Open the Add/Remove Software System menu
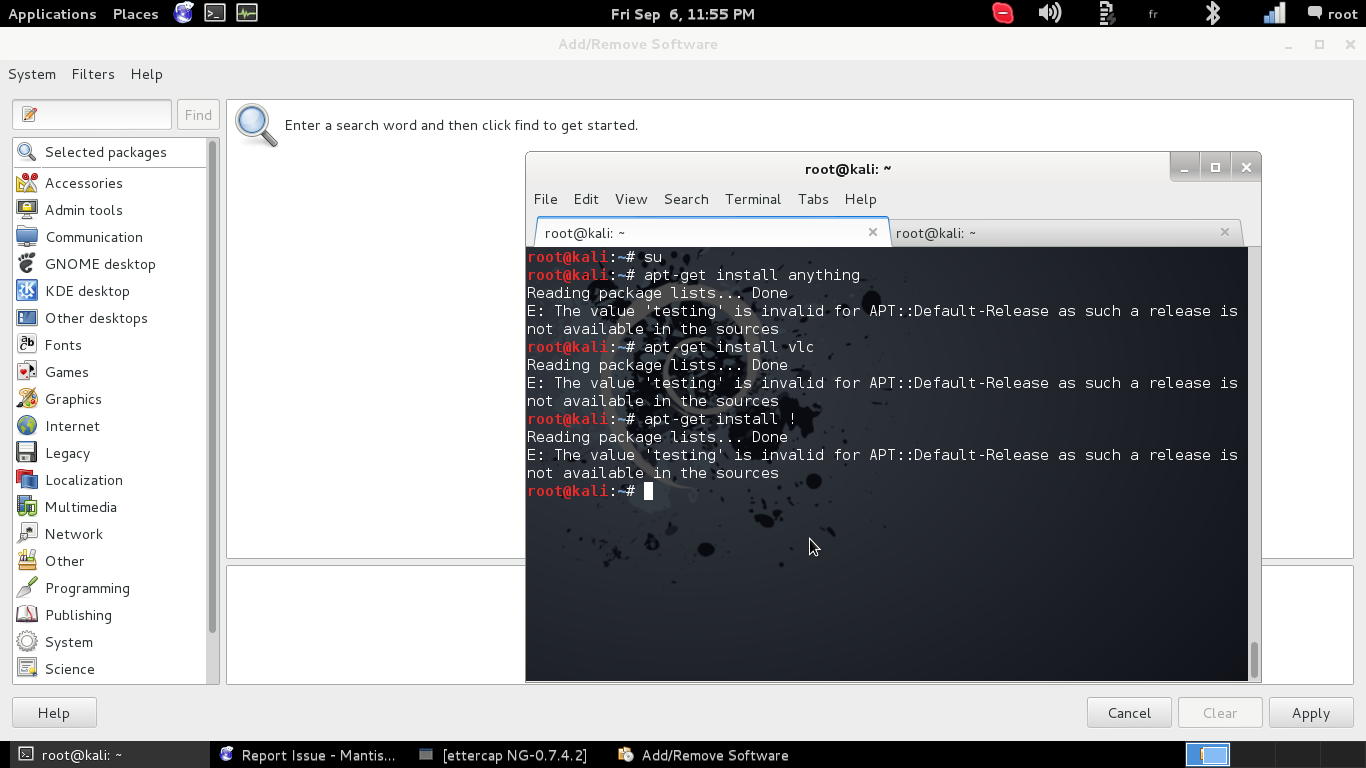The image size is (1366, 768). coord(32,74)
